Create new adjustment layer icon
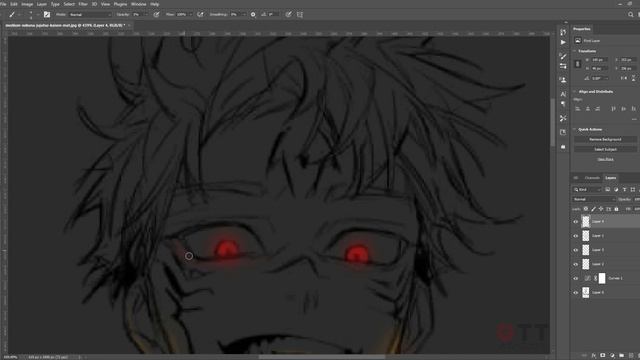 click(612, 356)
